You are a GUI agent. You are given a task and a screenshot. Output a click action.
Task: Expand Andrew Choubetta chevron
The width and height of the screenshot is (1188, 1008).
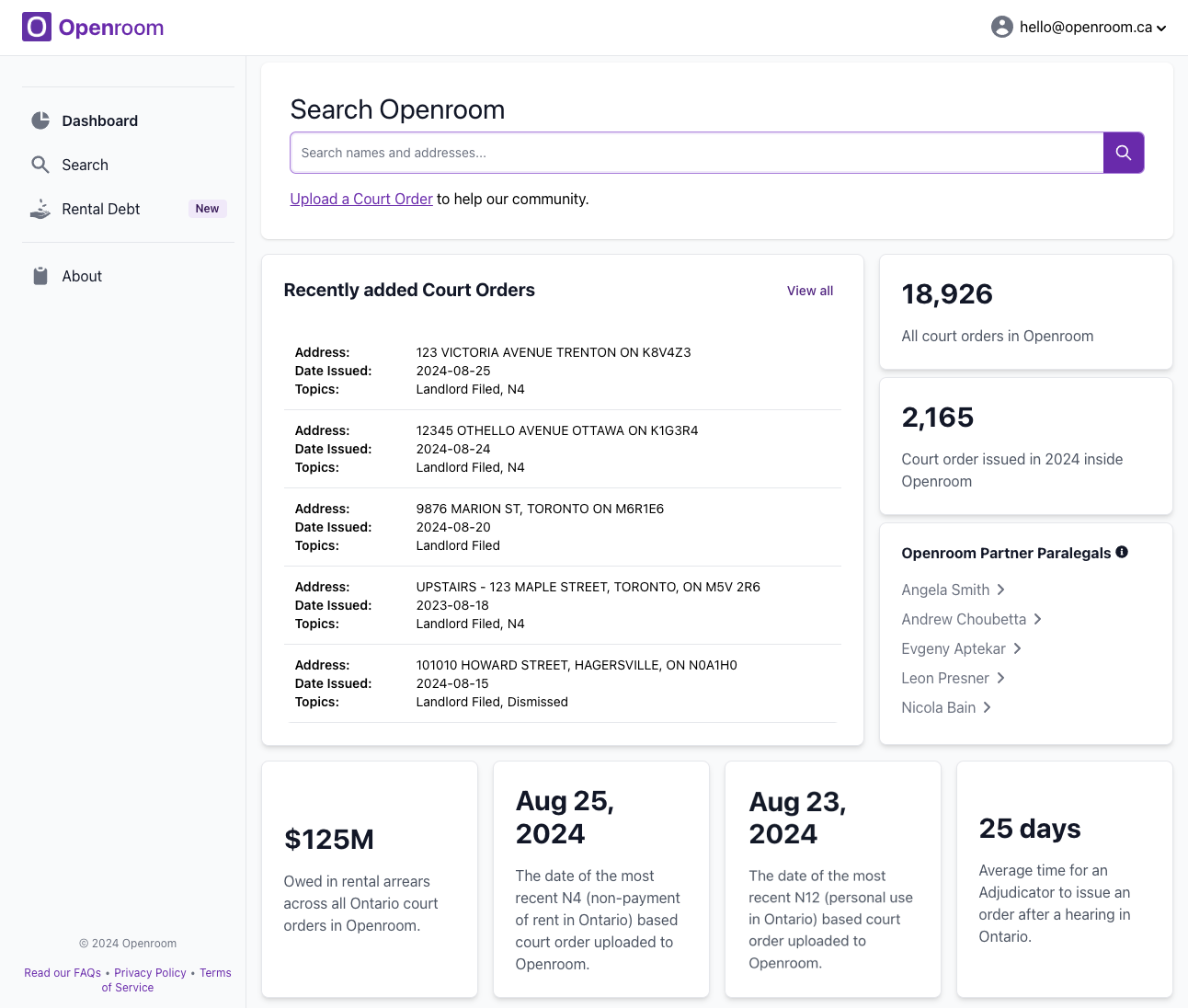(1037, 619)
